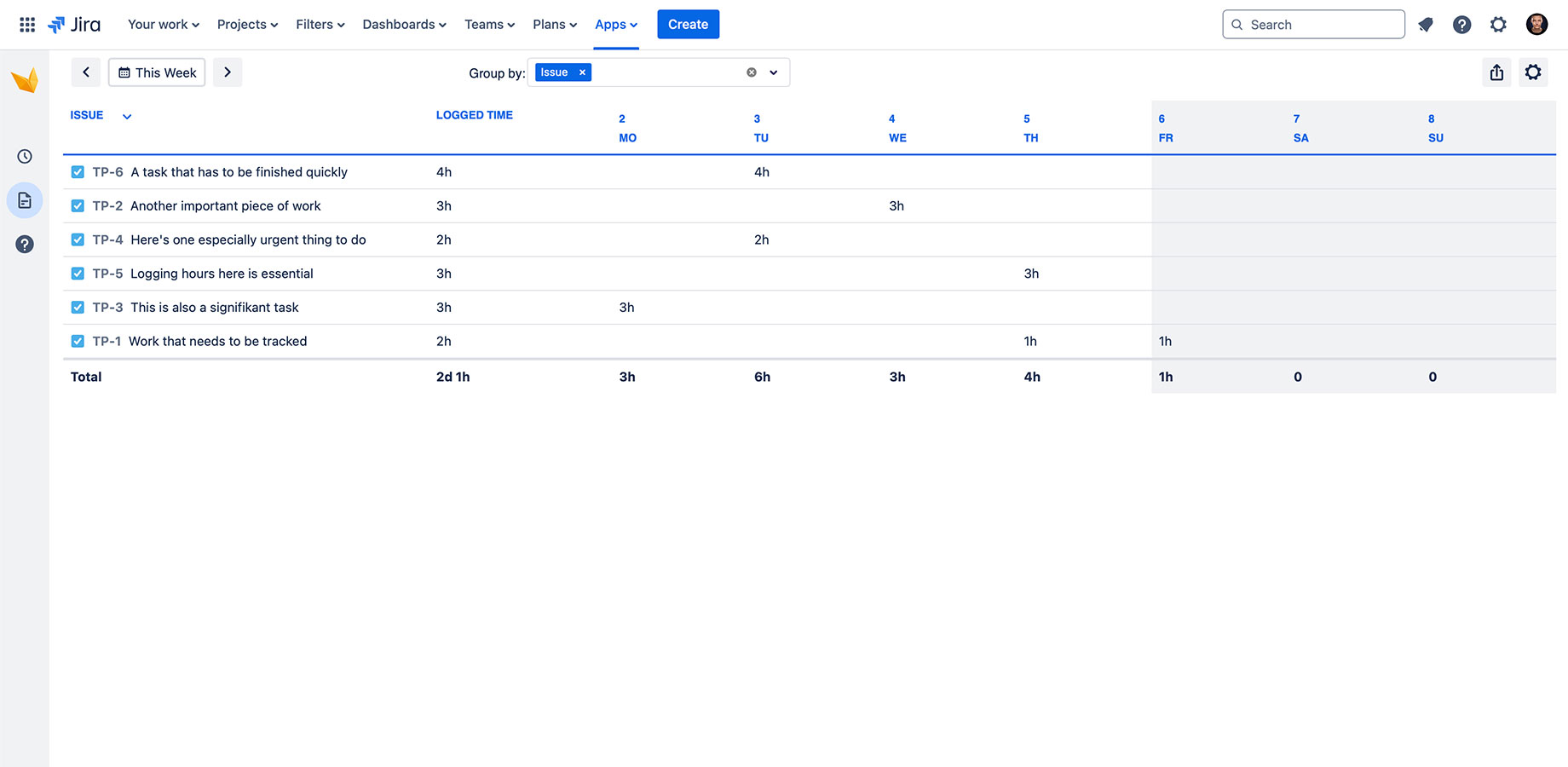Click the 7 SA day header

(1300, 128)
